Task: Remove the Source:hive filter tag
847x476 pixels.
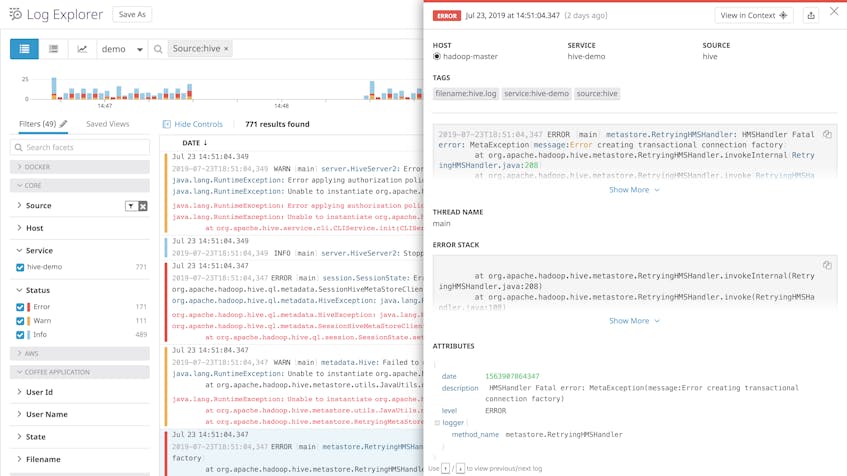Action: (x=226, y=49)
